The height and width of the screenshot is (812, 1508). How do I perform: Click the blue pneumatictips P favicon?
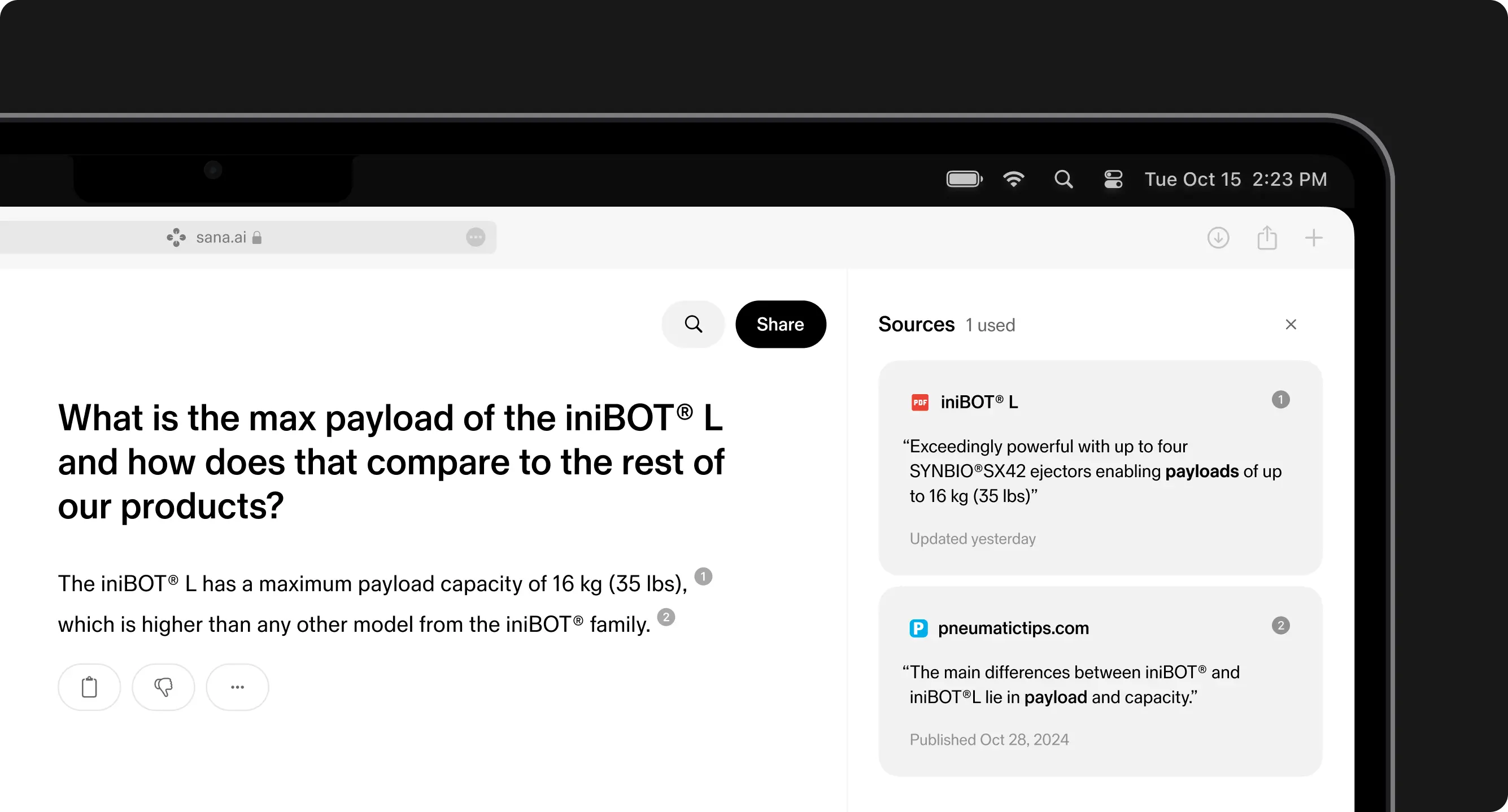(918, 628)
